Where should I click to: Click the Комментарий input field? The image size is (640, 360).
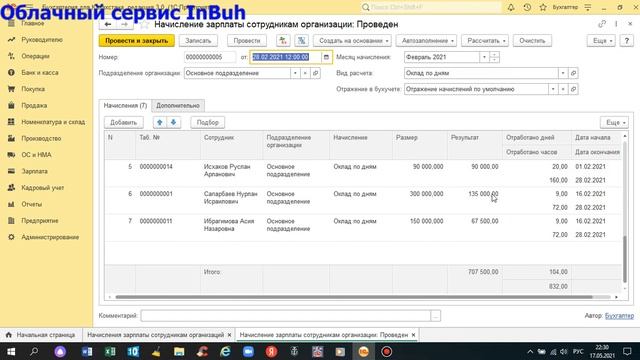(x=286, y=316)
